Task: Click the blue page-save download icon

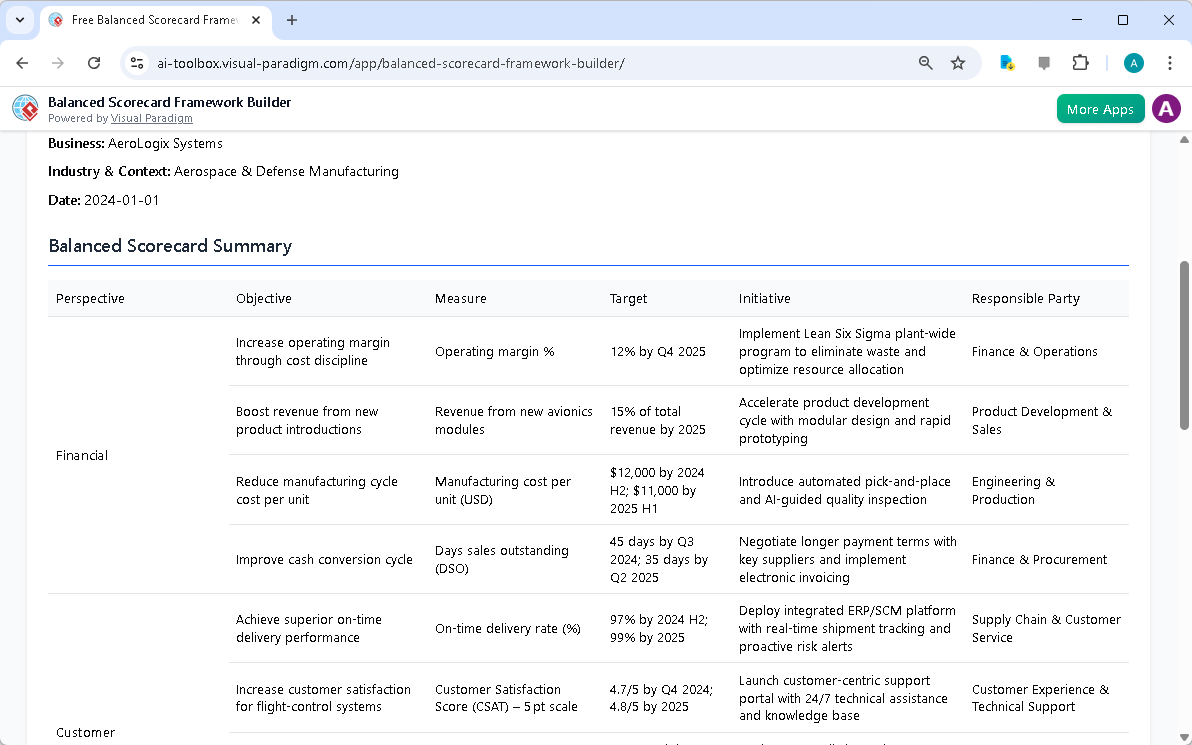Action: click(1006, 62)
